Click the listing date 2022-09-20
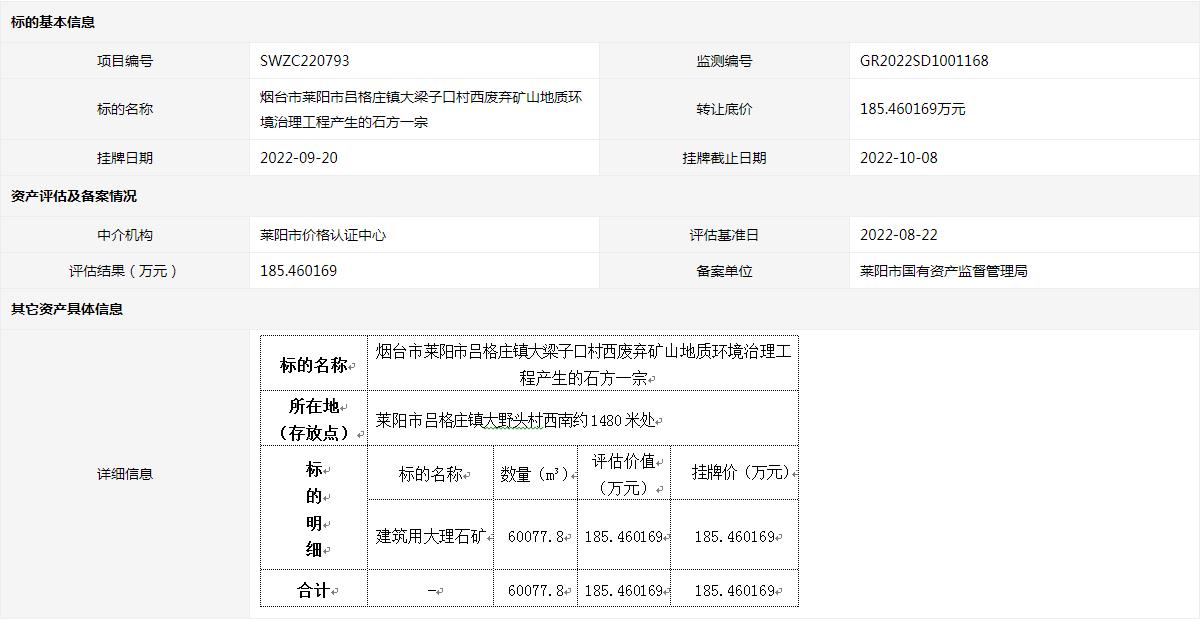This screenshot has height=619, width=1201. click(299, 158)
